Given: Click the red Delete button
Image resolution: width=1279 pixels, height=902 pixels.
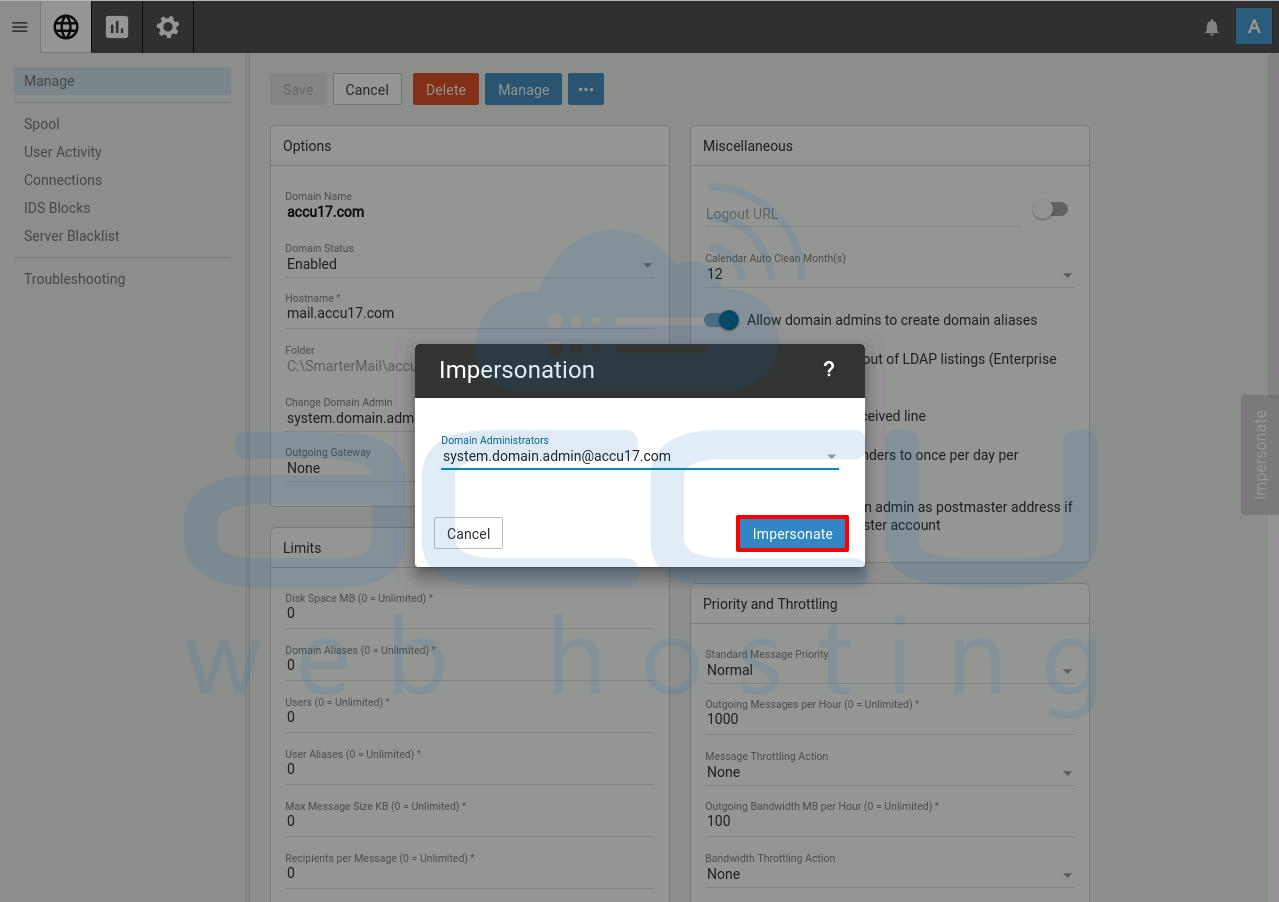Looking at the screenshot, I should coord(446,89).
